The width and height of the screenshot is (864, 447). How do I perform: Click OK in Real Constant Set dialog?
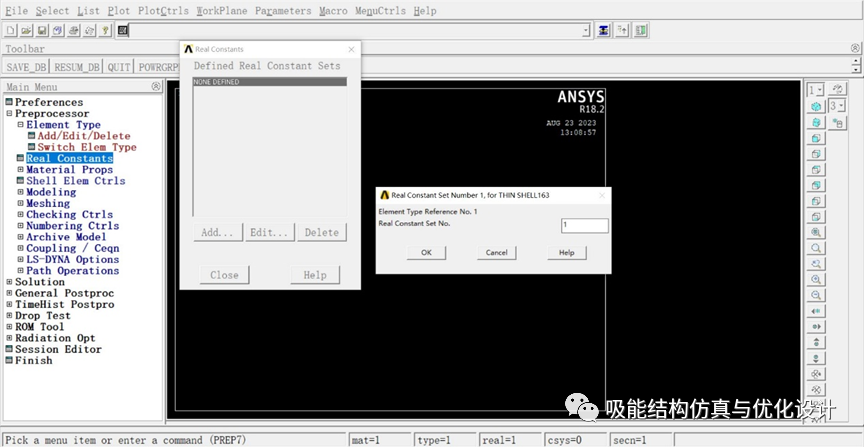[x=426, y=252]
